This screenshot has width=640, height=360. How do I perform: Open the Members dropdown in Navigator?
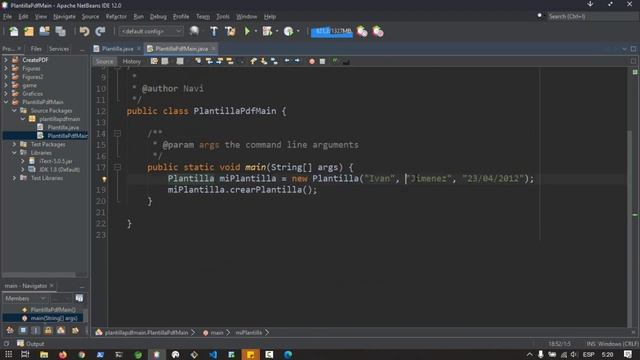coord(25,299)
